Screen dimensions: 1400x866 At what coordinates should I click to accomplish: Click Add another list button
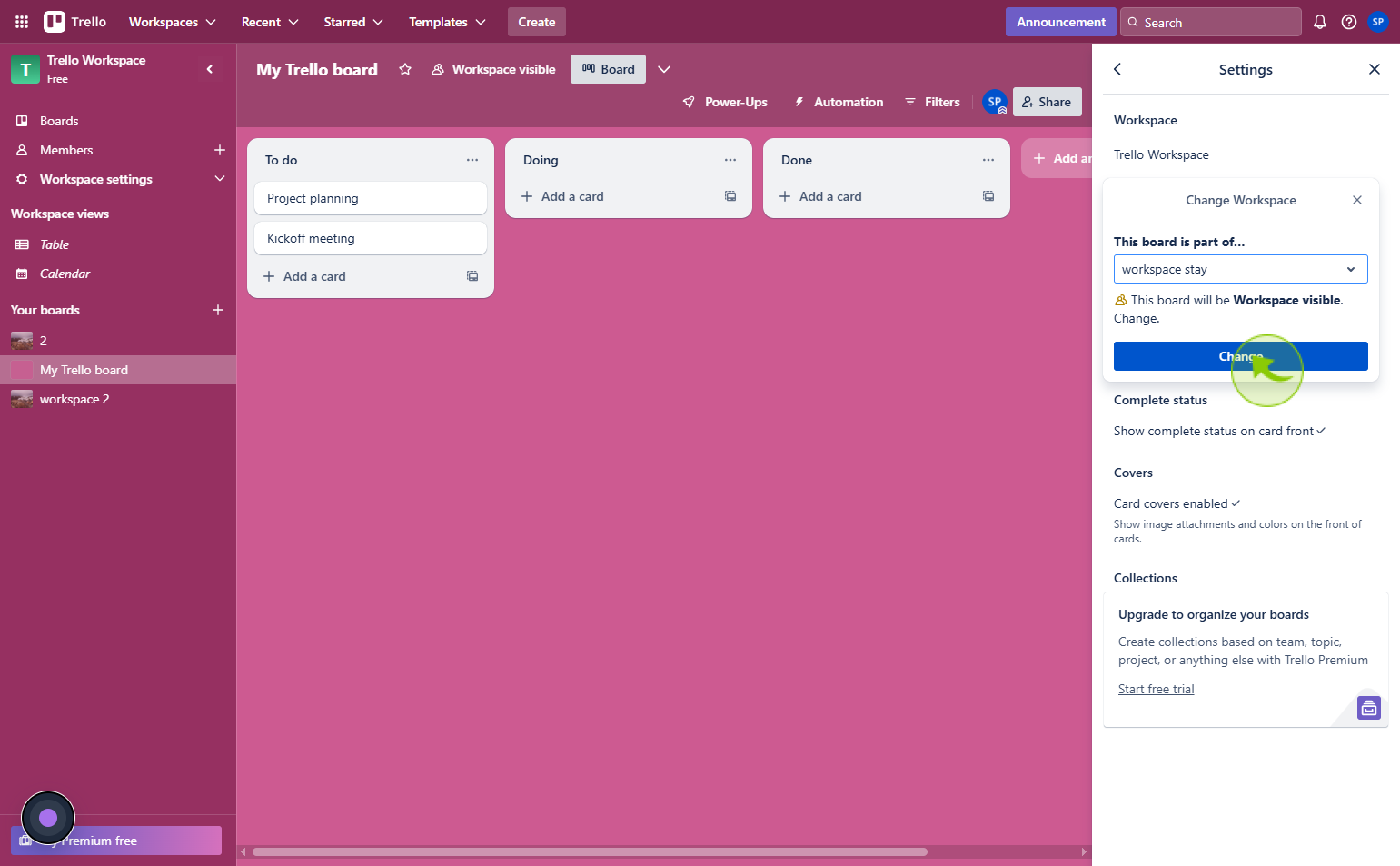click(1057, 158)
